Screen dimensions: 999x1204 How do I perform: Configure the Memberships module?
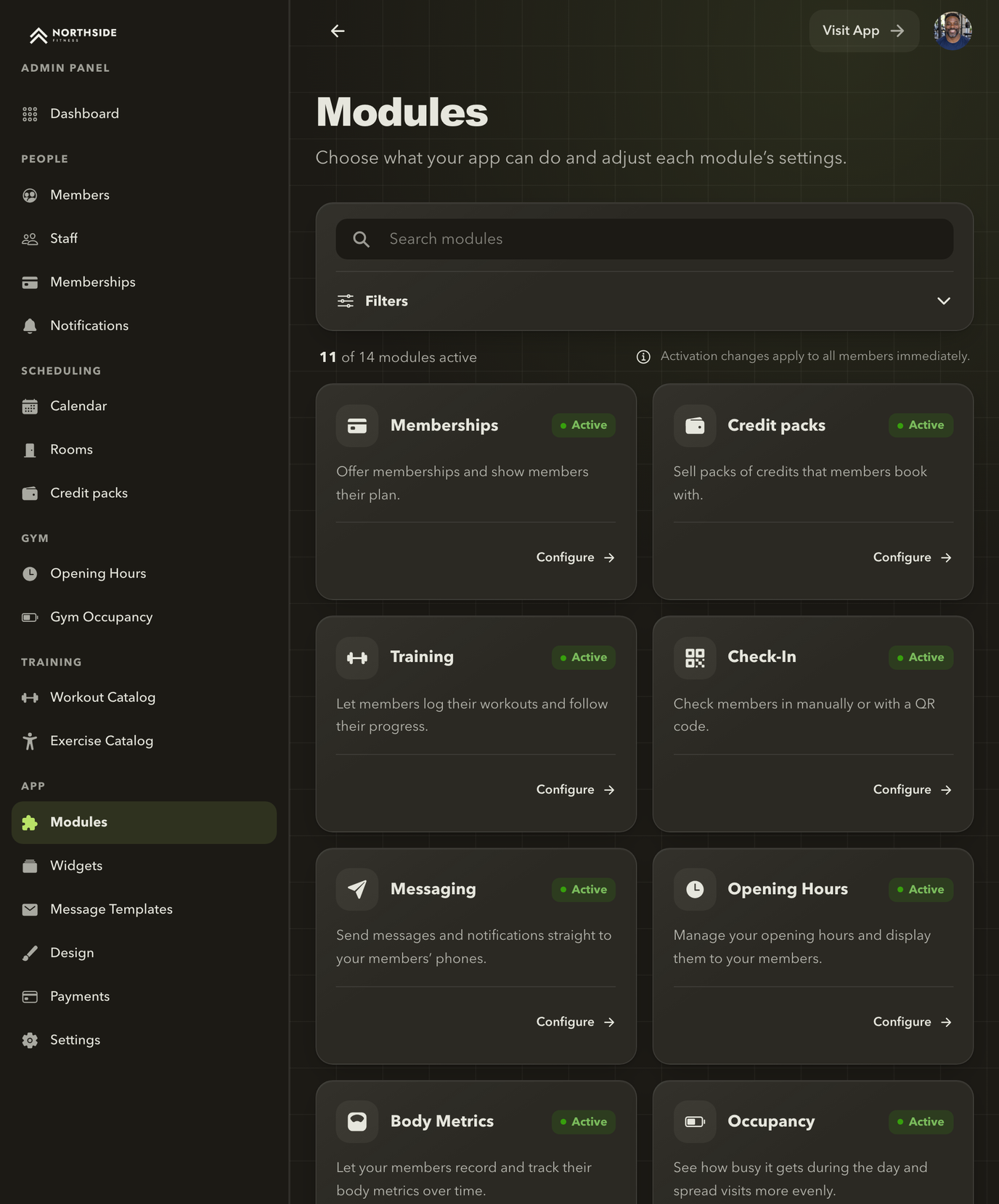coord(575,557)
